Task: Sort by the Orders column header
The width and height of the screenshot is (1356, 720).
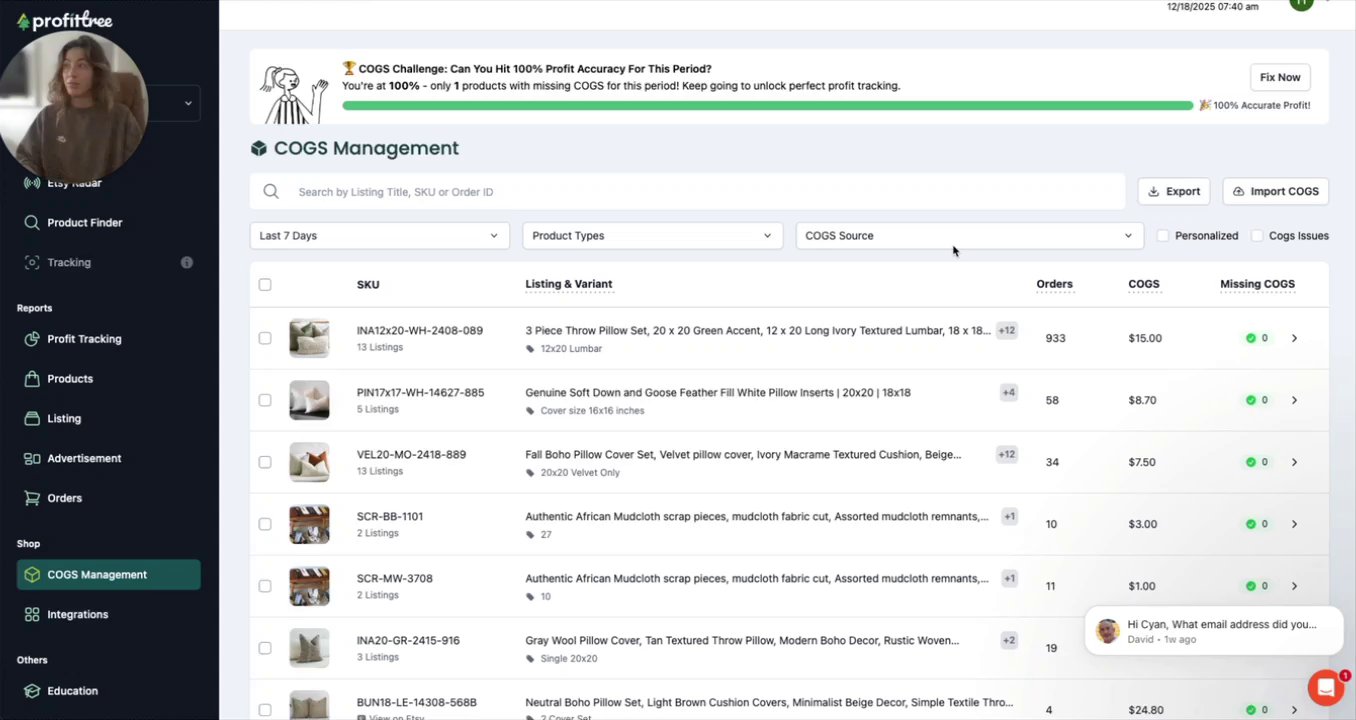Action: click(x=1054, y=284)
